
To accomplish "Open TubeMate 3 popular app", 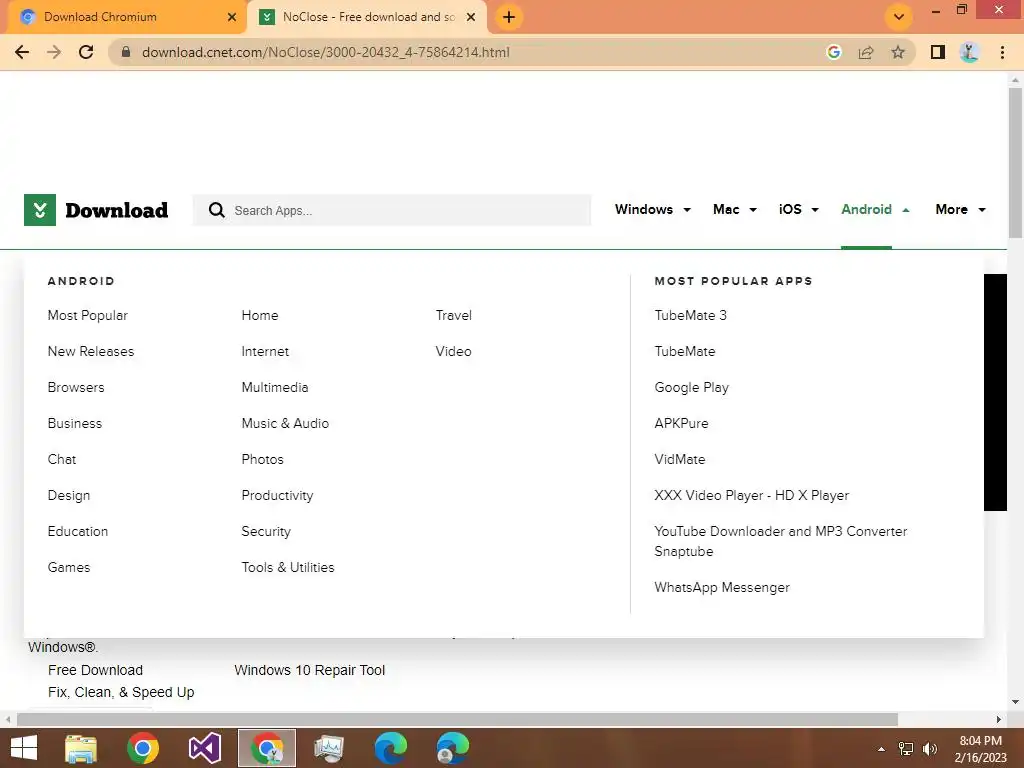I will (690, 315).
